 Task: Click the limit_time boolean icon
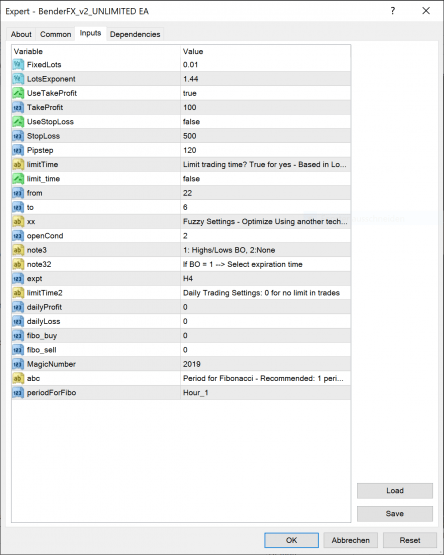(x=18, y=179)
